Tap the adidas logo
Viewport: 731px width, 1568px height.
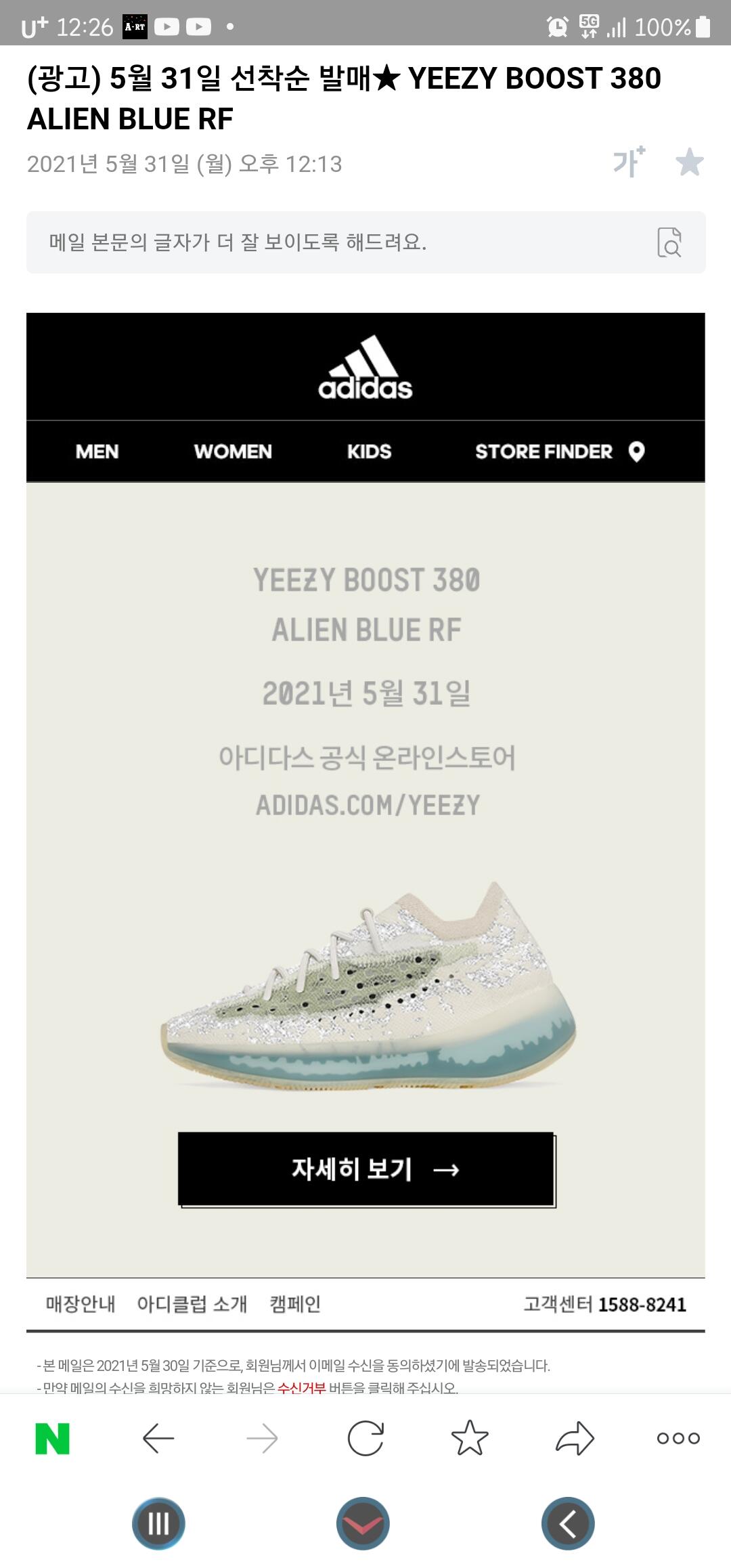(365, 367)
